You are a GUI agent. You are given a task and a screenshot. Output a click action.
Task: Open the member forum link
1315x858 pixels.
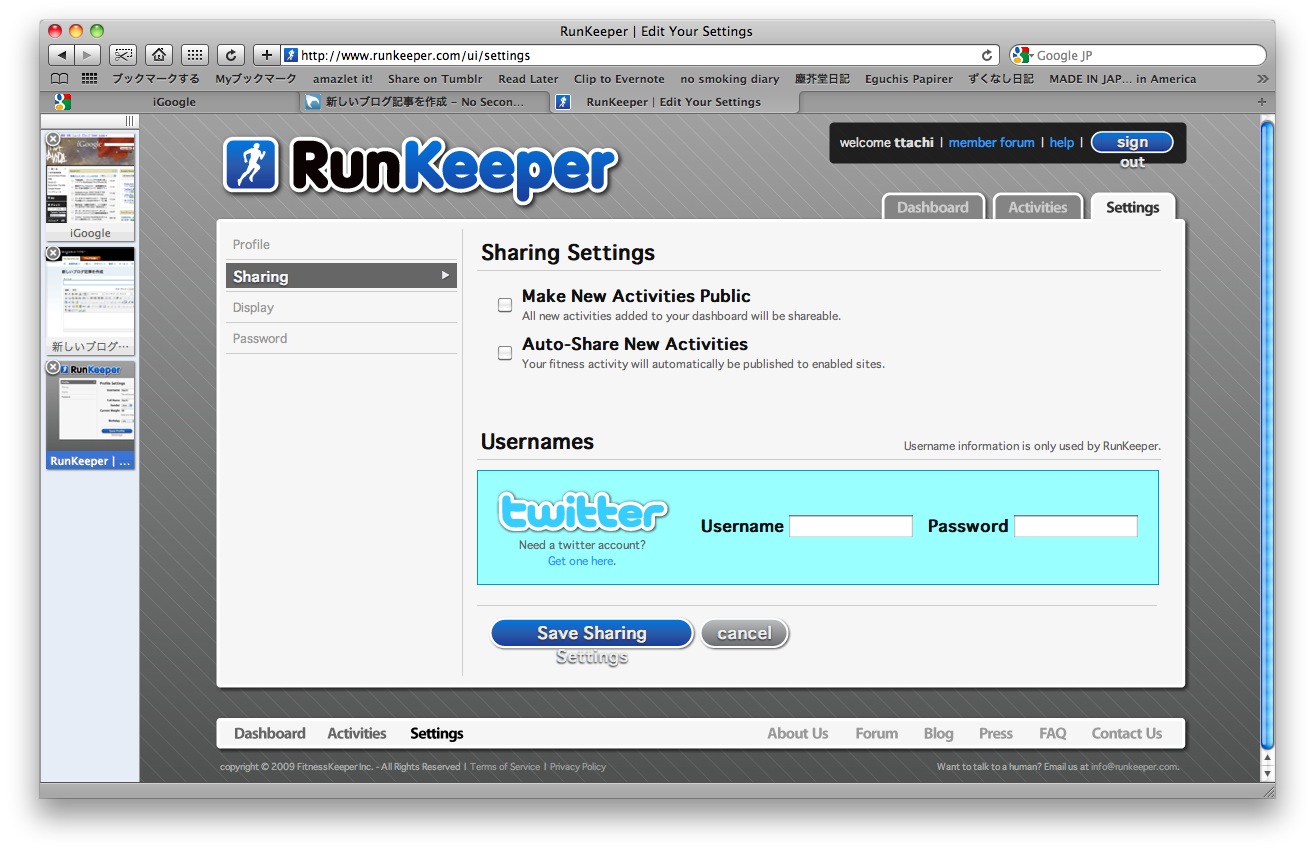[991, 143]
